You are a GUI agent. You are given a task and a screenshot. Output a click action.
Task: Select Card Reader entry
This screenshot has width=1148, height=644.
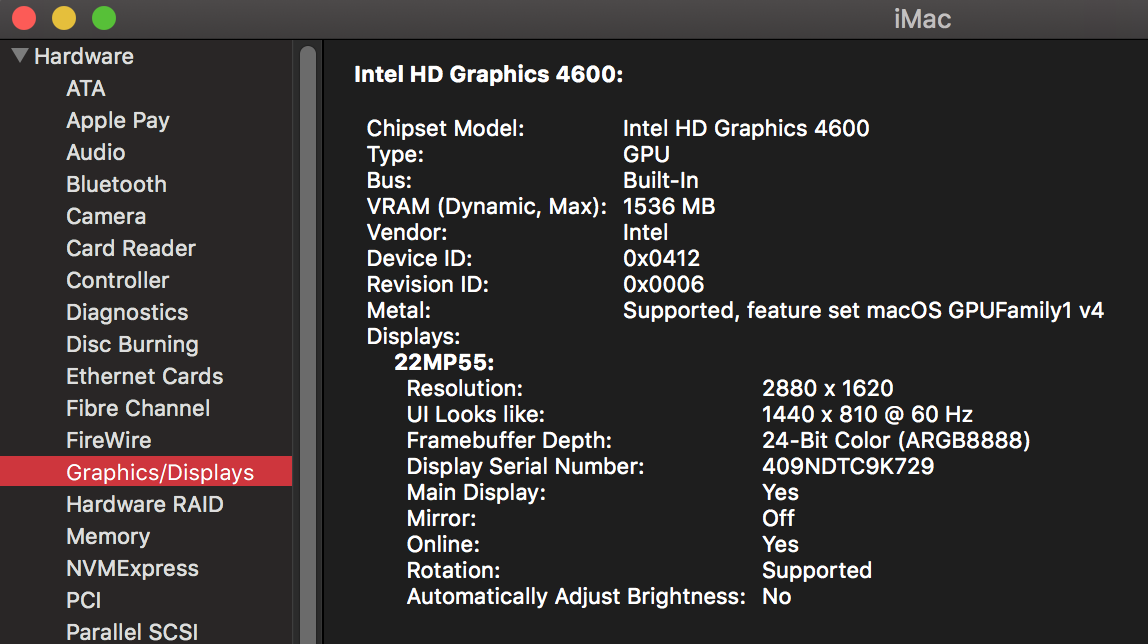coord(131,249)
